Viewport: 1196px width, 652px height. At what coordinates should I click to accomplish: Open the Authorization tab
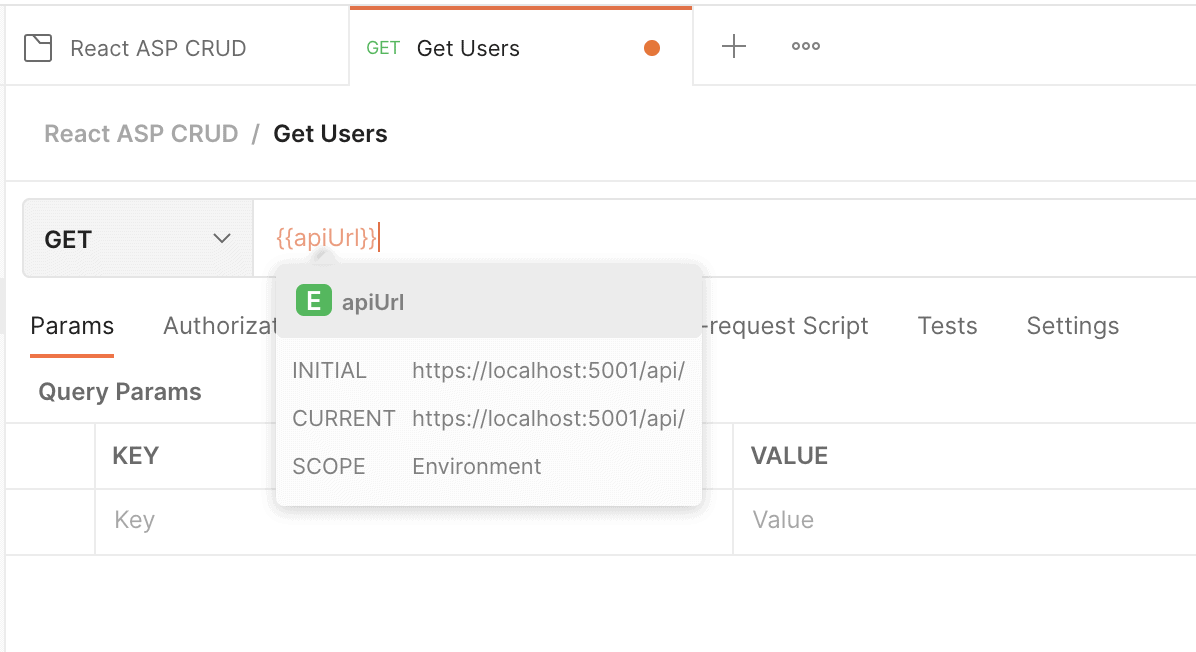(x=220, y=326)
